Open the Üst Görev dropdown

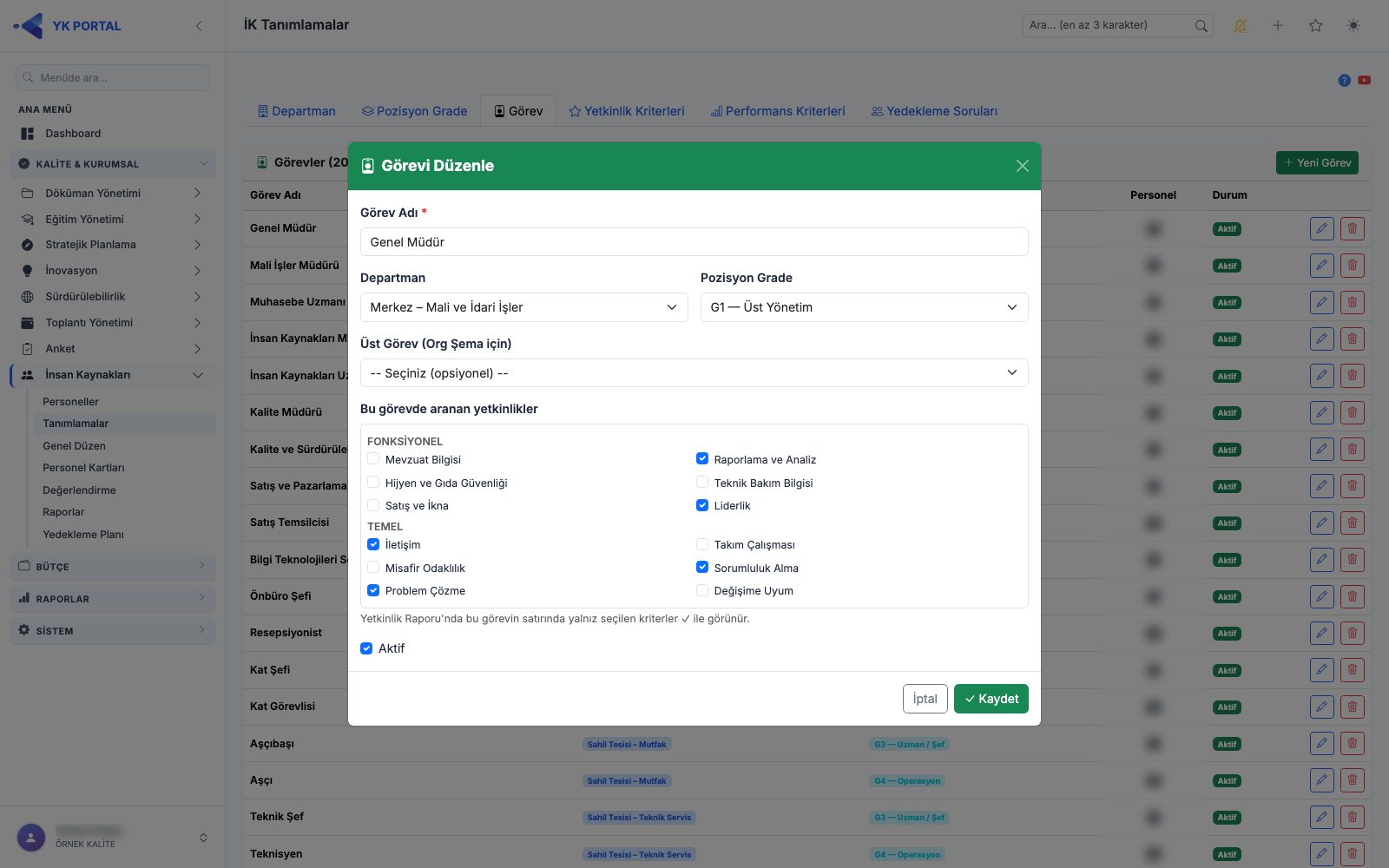pyautogui.click(x=694, y=373)
